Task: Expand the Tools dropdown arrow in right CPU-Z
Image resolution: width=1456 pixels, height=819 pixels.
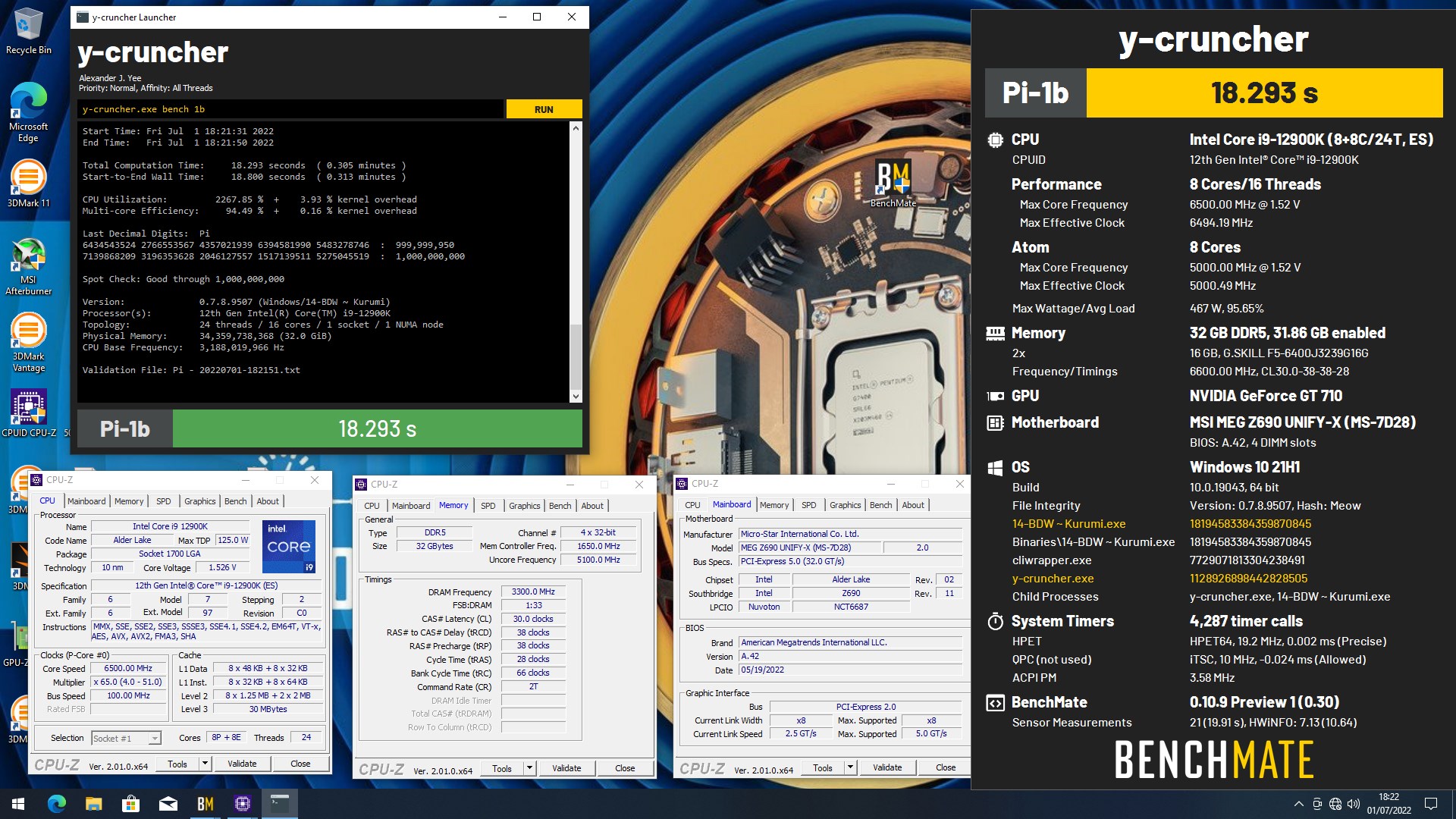Action: click(x=850, y=767)
